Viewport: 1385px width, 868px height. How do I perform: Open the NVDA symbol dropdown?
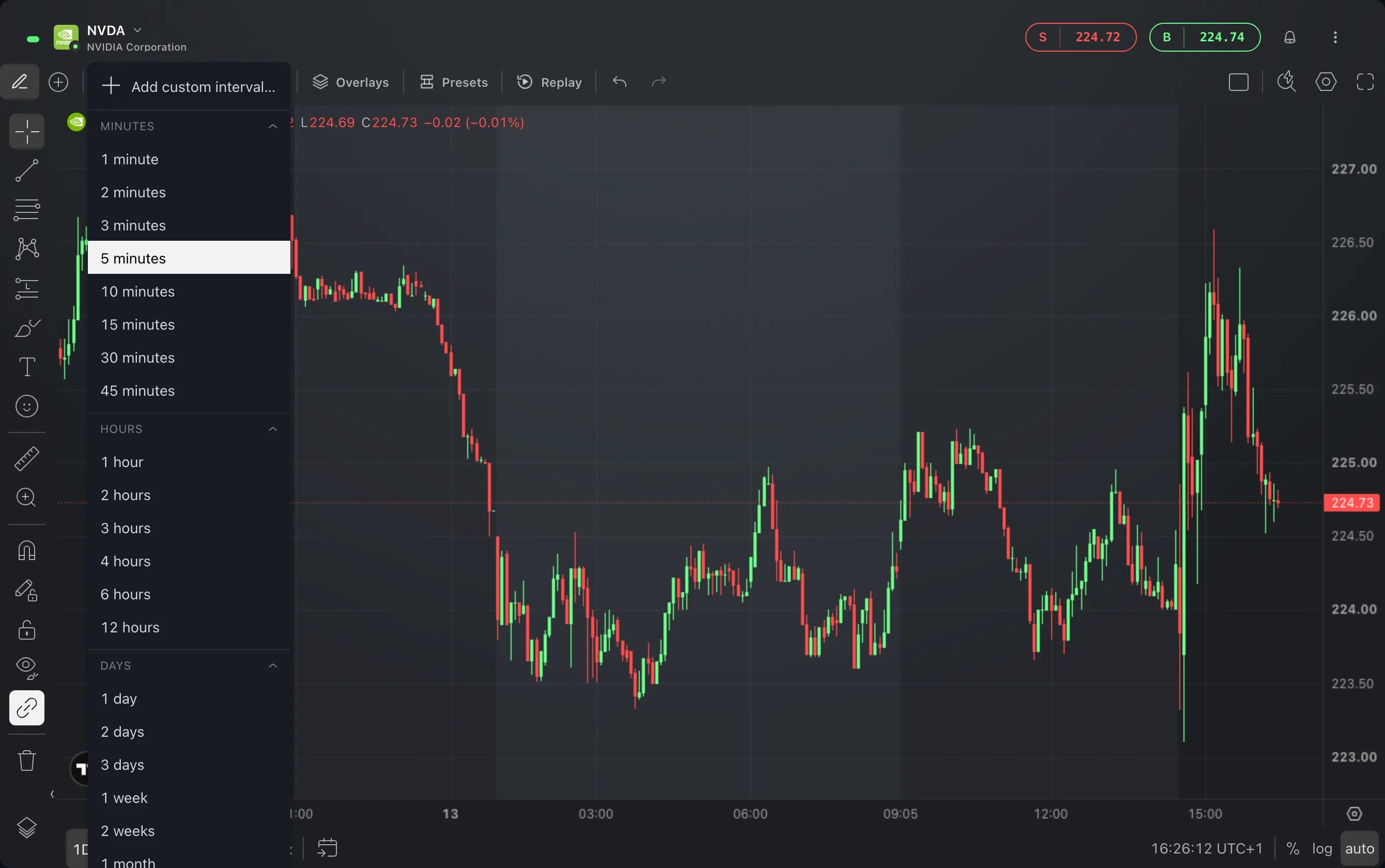pos(137,30)
